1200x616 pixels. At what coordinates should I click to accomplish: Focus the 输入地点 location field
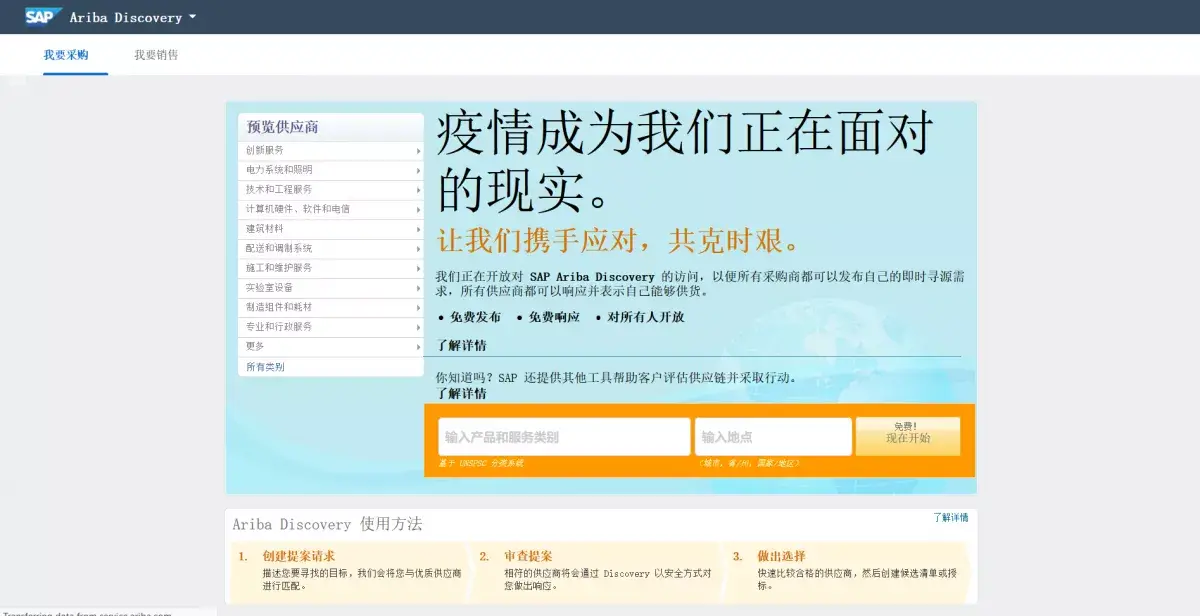(773, 437)
